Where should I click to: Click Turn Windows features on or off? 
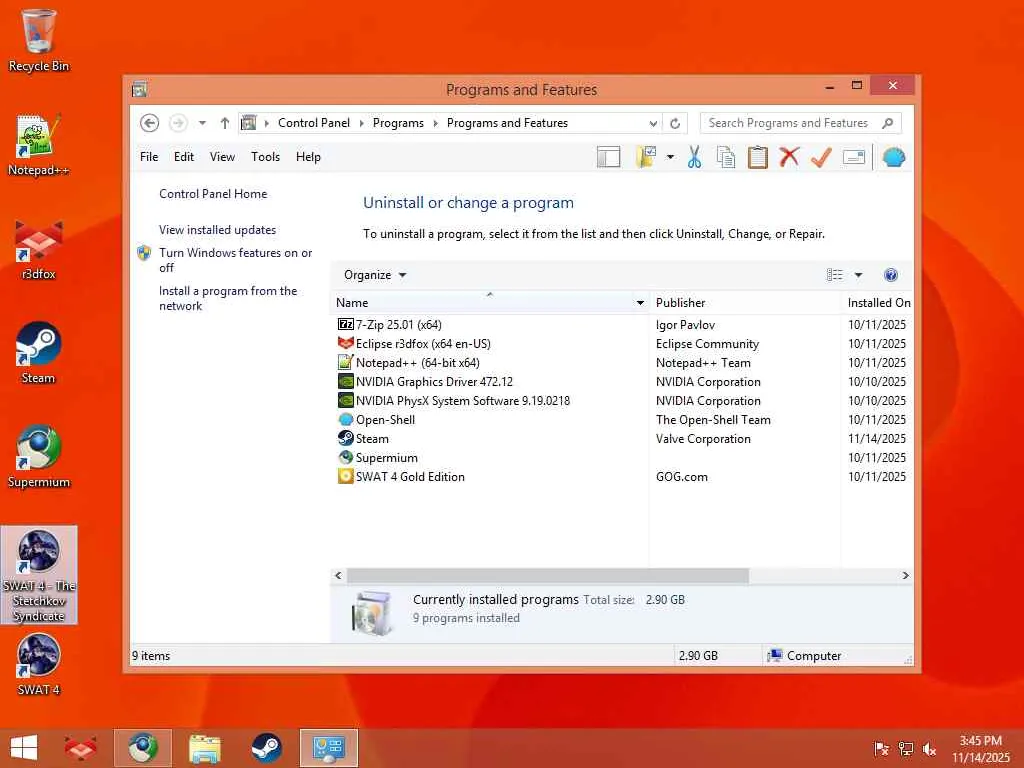point(235,260)
